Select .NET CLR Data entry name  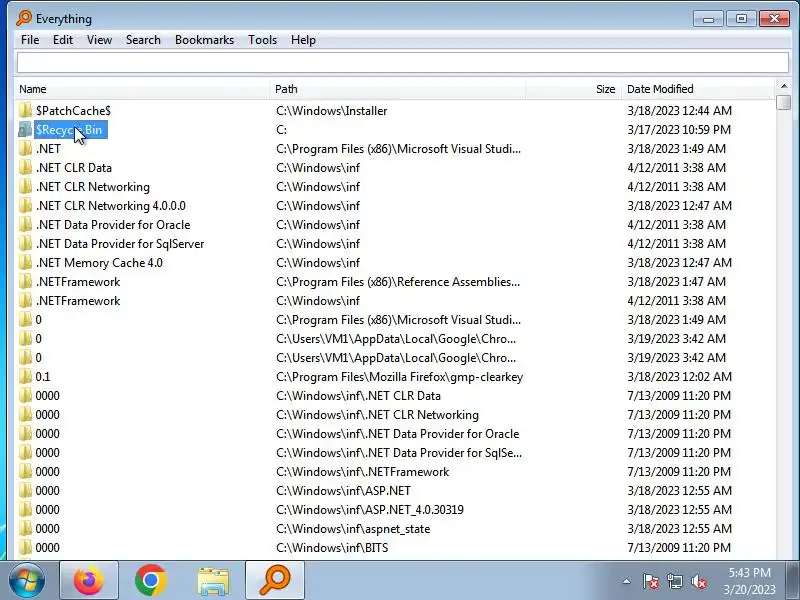(74, 168)
